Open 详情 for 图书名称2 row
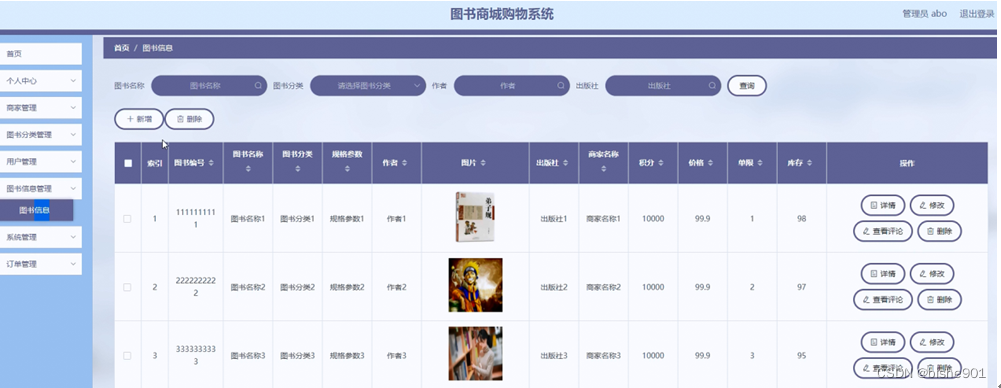Screen dimensions: 1001x388 883,274
